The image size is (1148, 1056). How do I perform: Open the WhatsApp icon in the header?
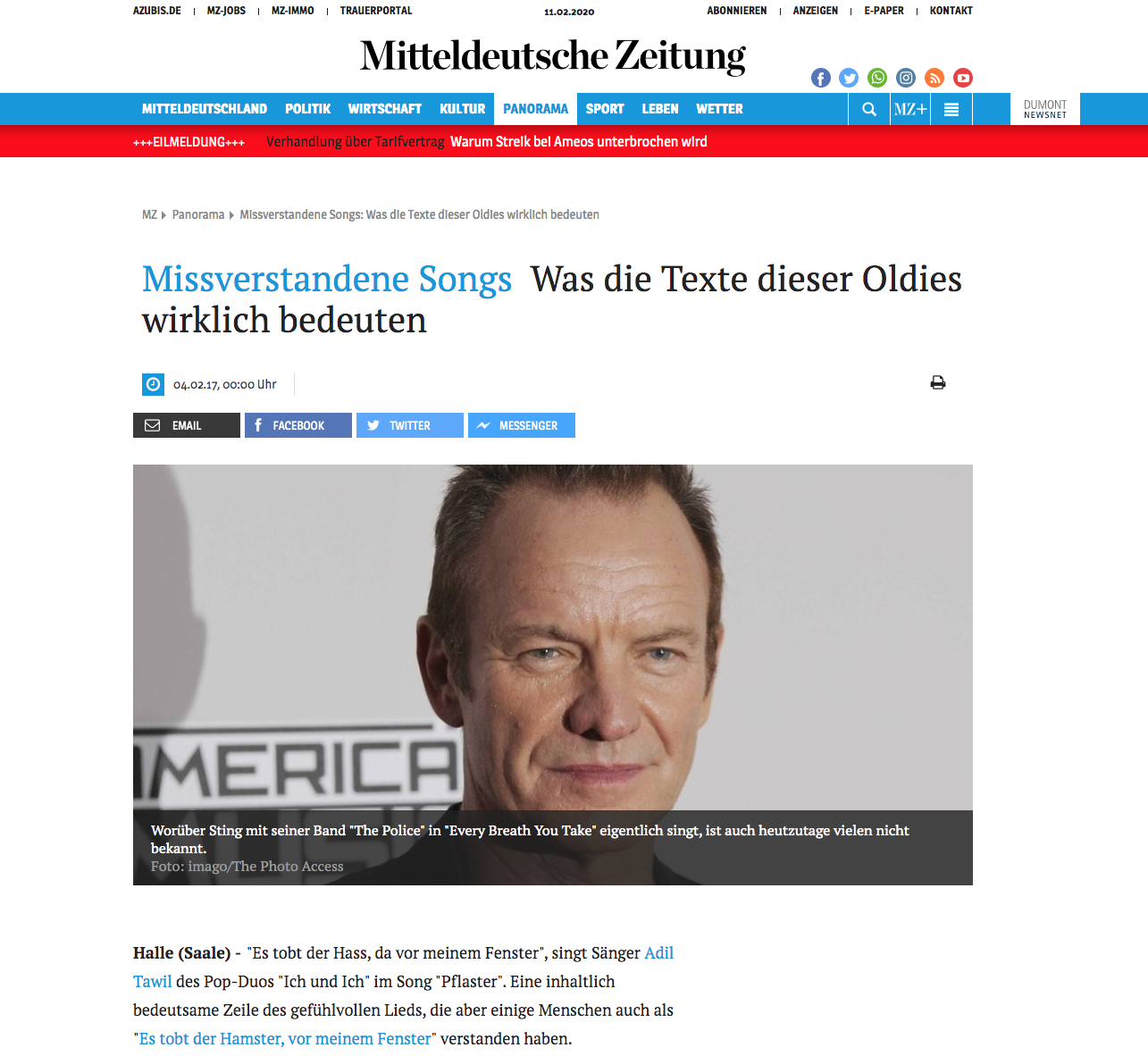pyautogui.click(x=877, y=78)
